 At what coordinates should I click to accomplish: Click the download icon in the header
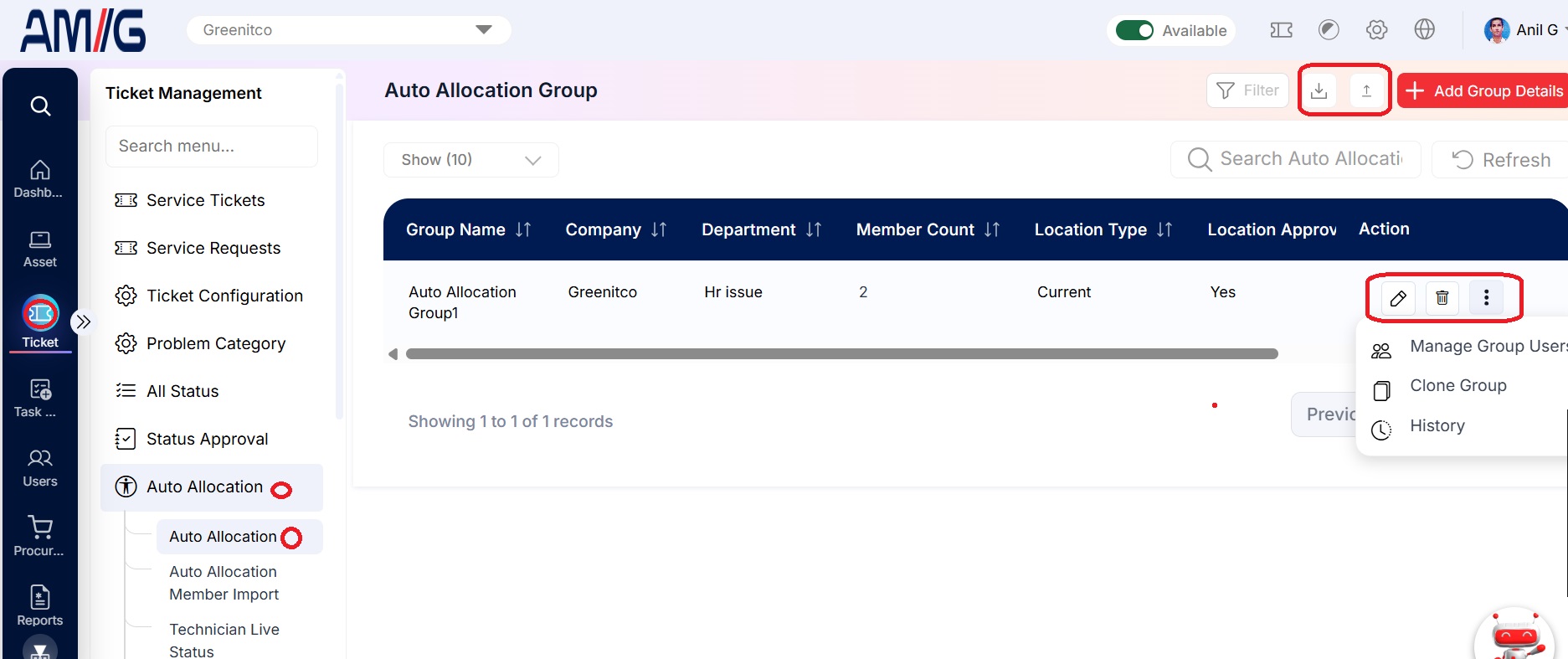point(1319,90)
